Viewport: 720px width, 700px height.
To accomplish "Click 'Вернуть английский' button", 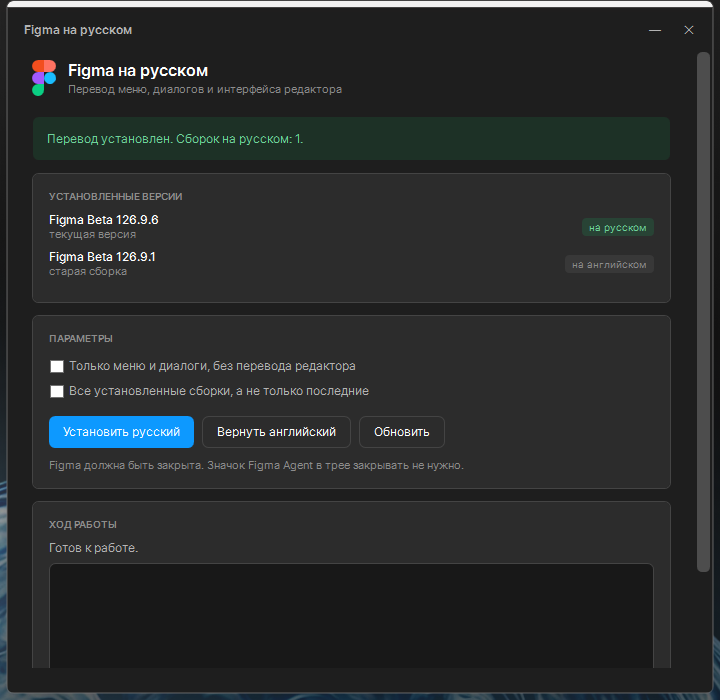I will click(276, 432).
